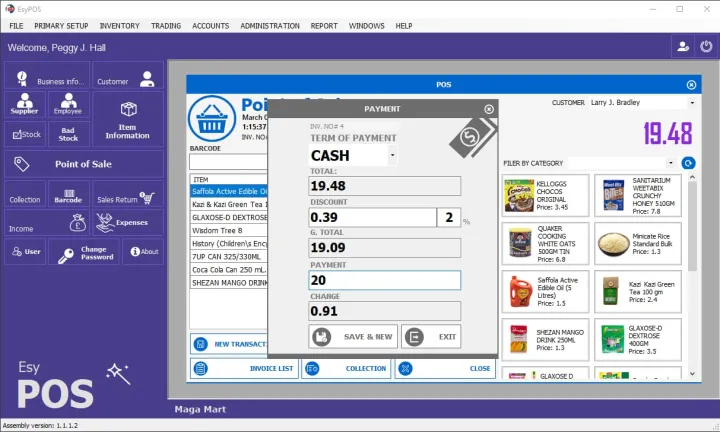The image size is (720, 432).
Task: Select Saffola Active Edible Oil product card
Action: point(545,292)
